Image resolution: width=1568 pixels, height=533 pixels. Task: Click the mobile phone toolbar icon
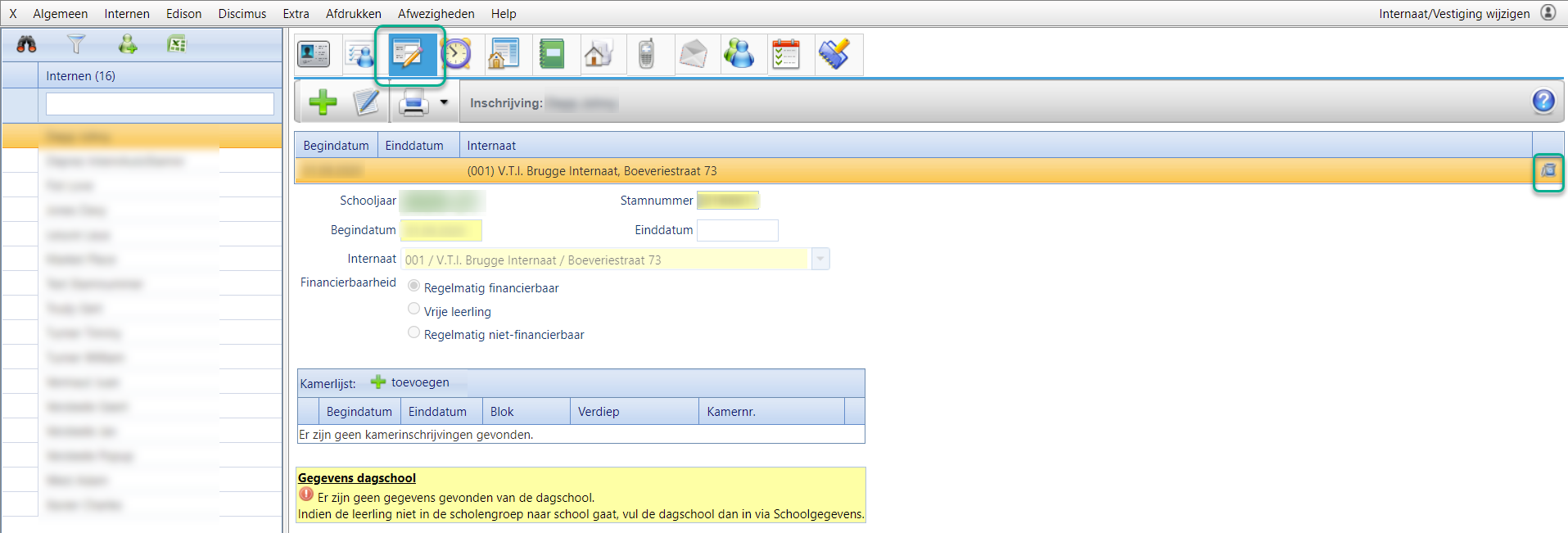pos(646,54)
